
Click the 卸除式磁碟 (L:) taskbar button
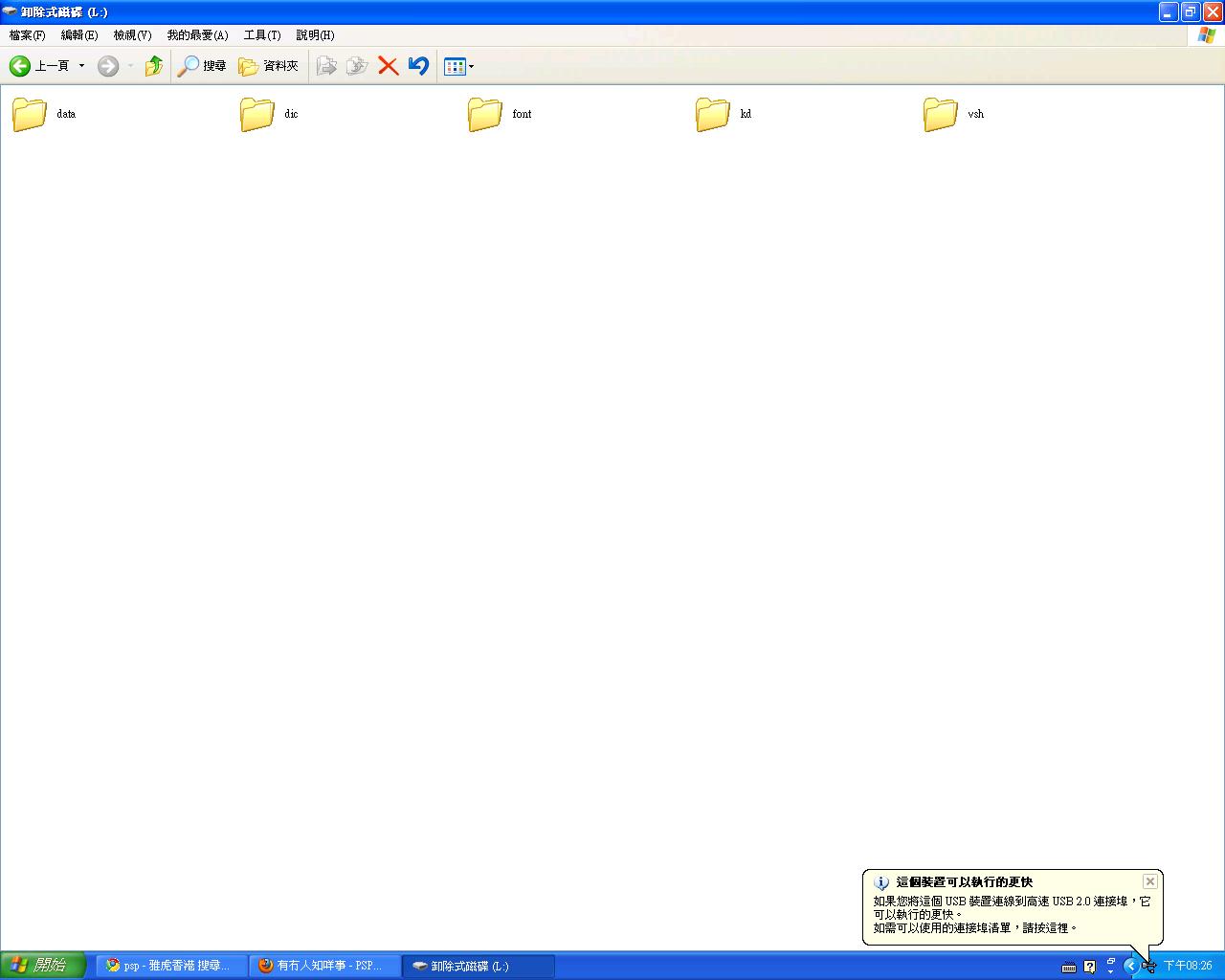click(478, 966)
